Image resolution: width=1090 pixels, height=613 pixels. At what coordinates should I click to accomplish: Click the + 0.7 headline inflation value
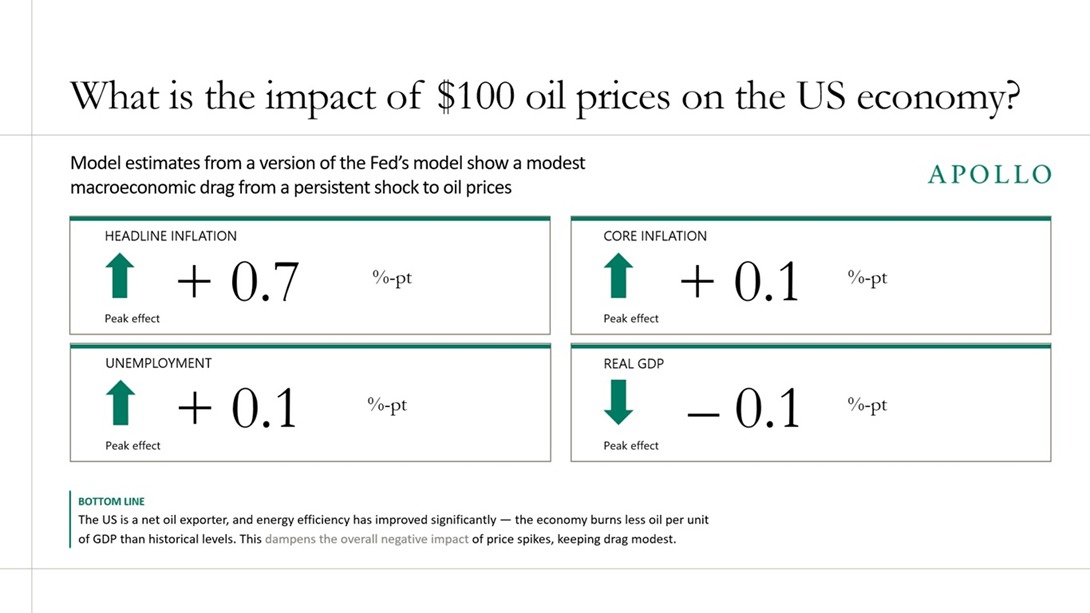click(238, 282)
